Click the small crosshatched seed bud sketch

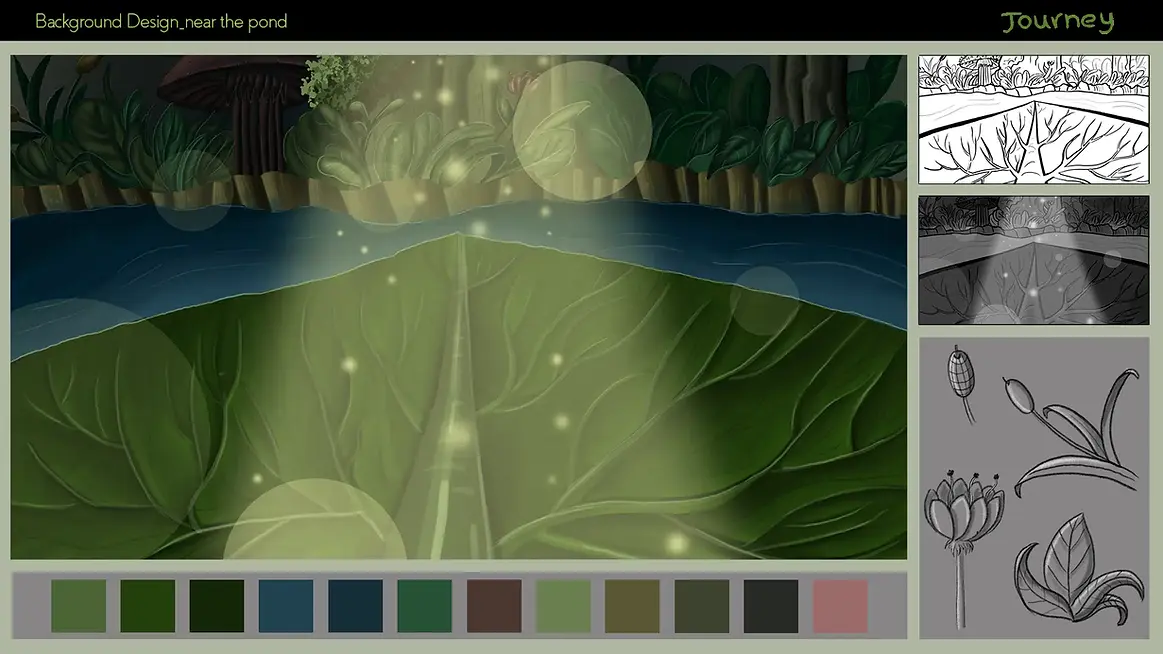coord(962,383)
